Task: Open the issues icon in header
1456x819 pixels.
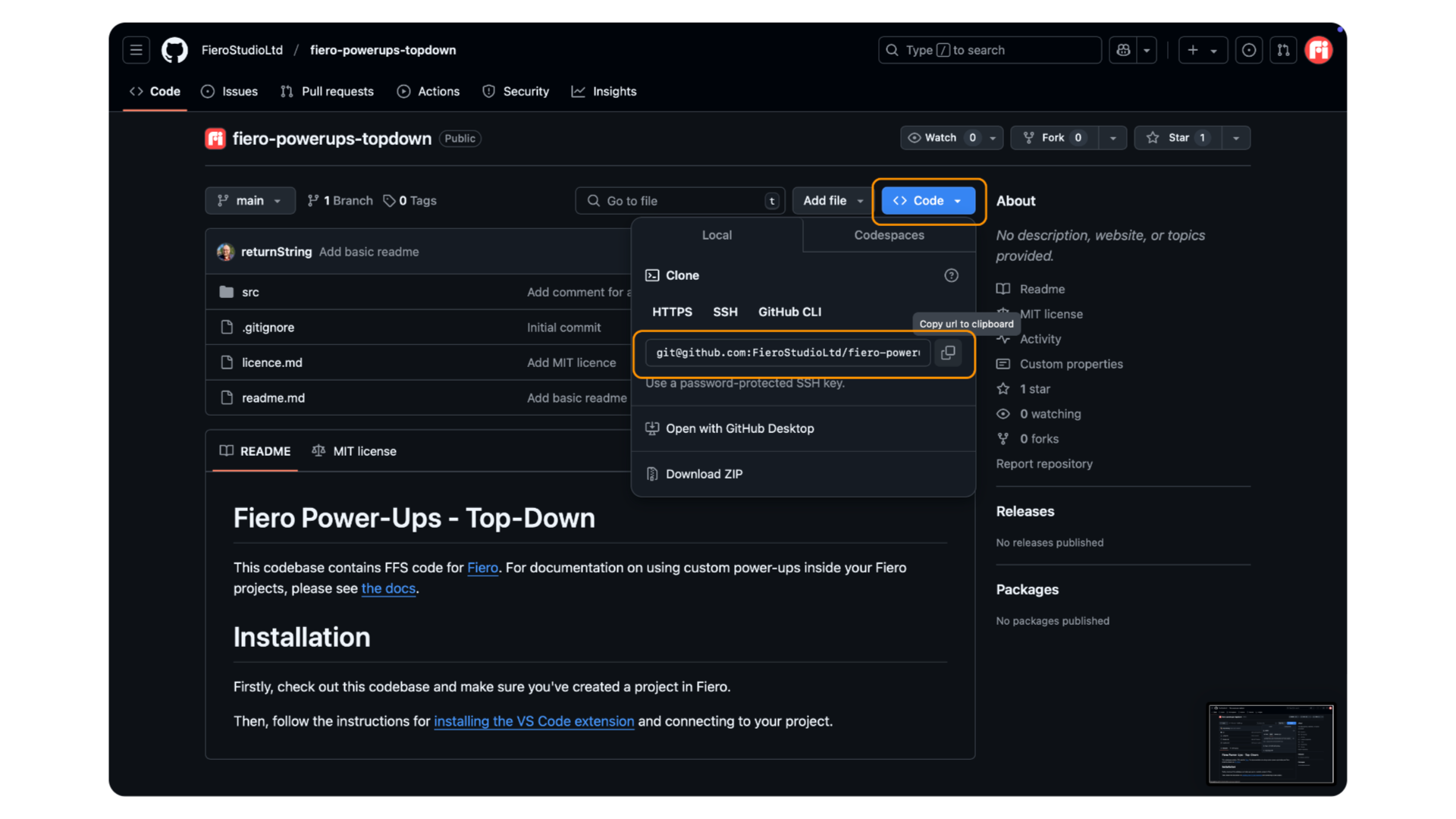Action: pyautogui.click(x=1249, y=50)
